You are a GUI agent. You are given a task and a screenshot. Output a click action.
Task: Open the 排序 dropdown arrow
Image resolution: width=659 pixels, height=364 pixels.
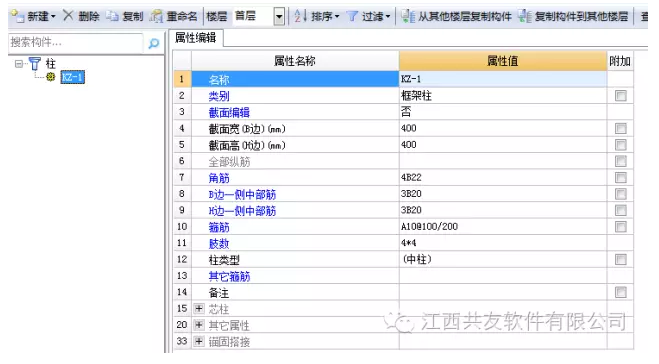pos(337,17)
